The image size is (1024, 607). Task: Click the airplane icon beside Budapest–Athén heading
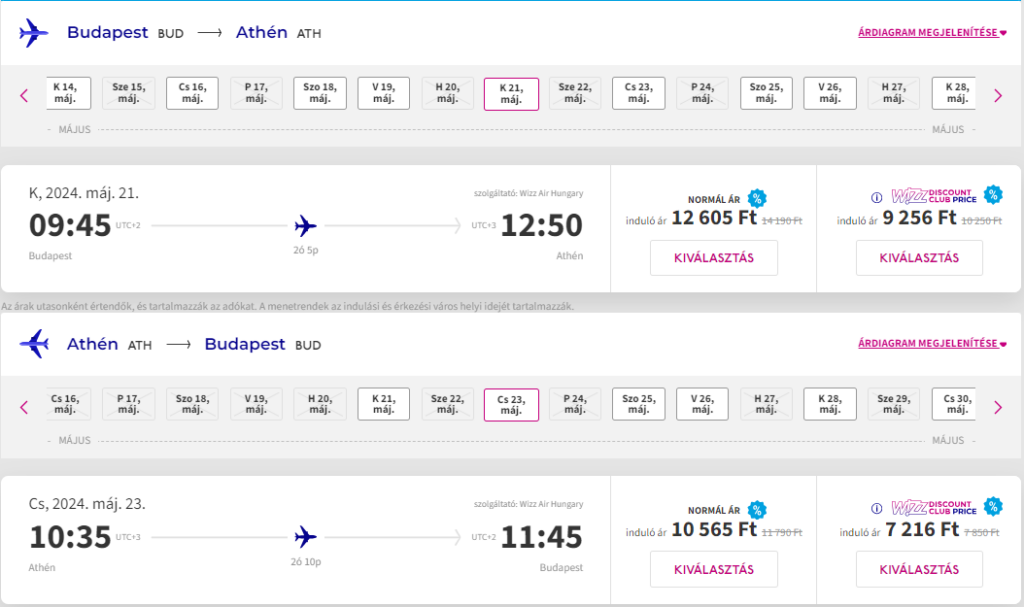pos(33,33)
